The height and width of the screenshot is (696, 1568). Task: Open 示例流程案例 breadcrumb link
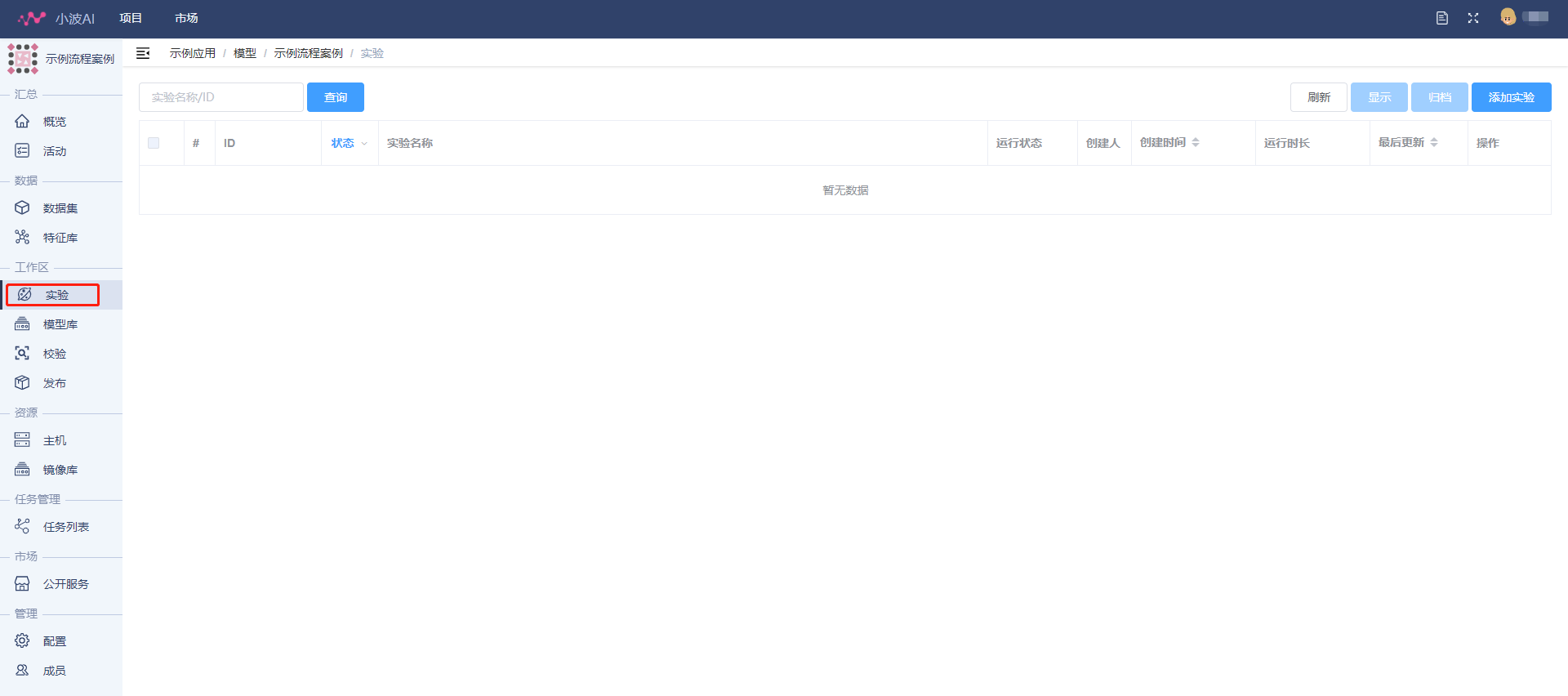(x=309, y=53)
